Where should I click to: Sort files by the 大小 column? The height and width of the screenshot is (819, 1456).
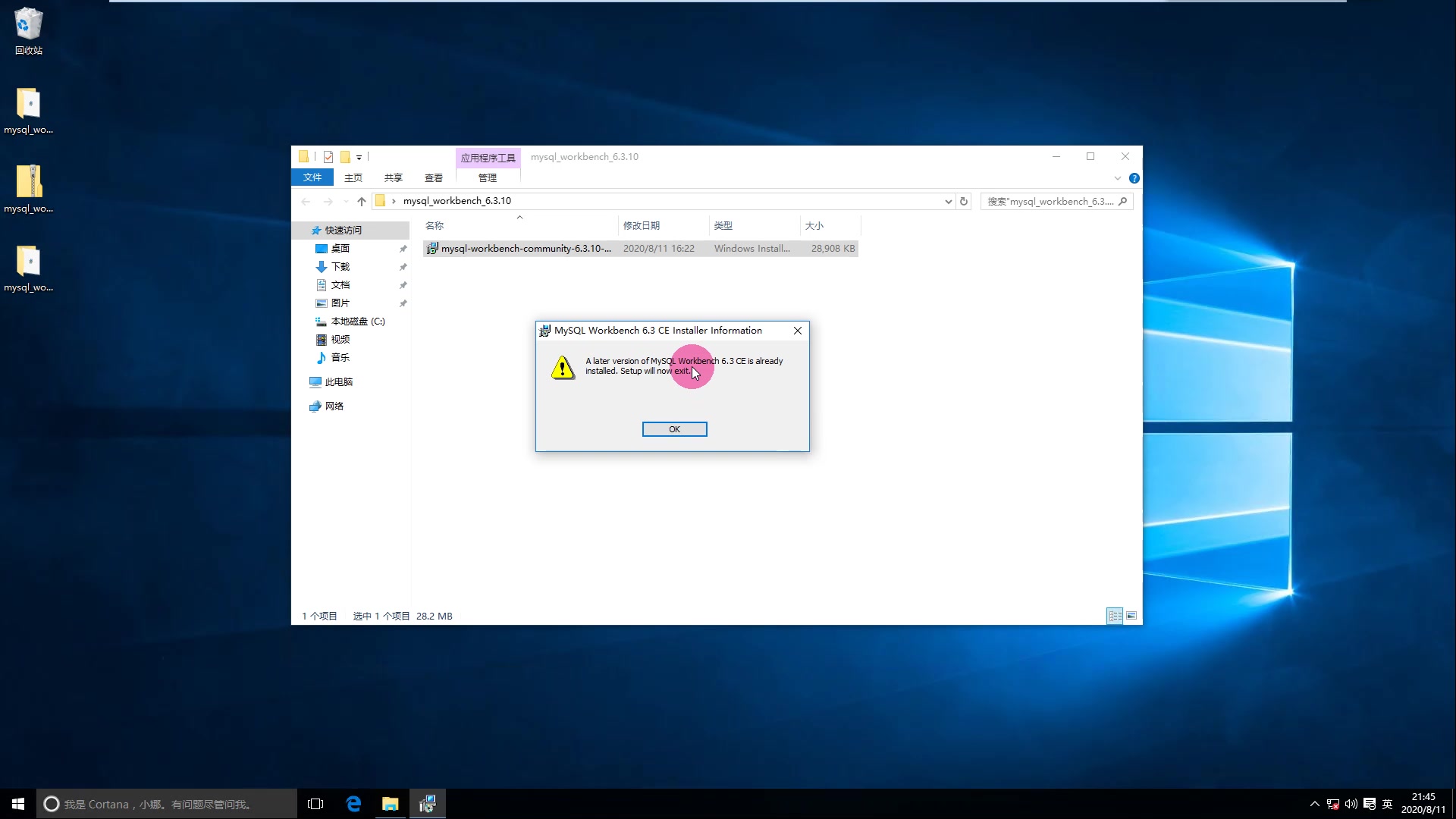[x=830, y=225]
